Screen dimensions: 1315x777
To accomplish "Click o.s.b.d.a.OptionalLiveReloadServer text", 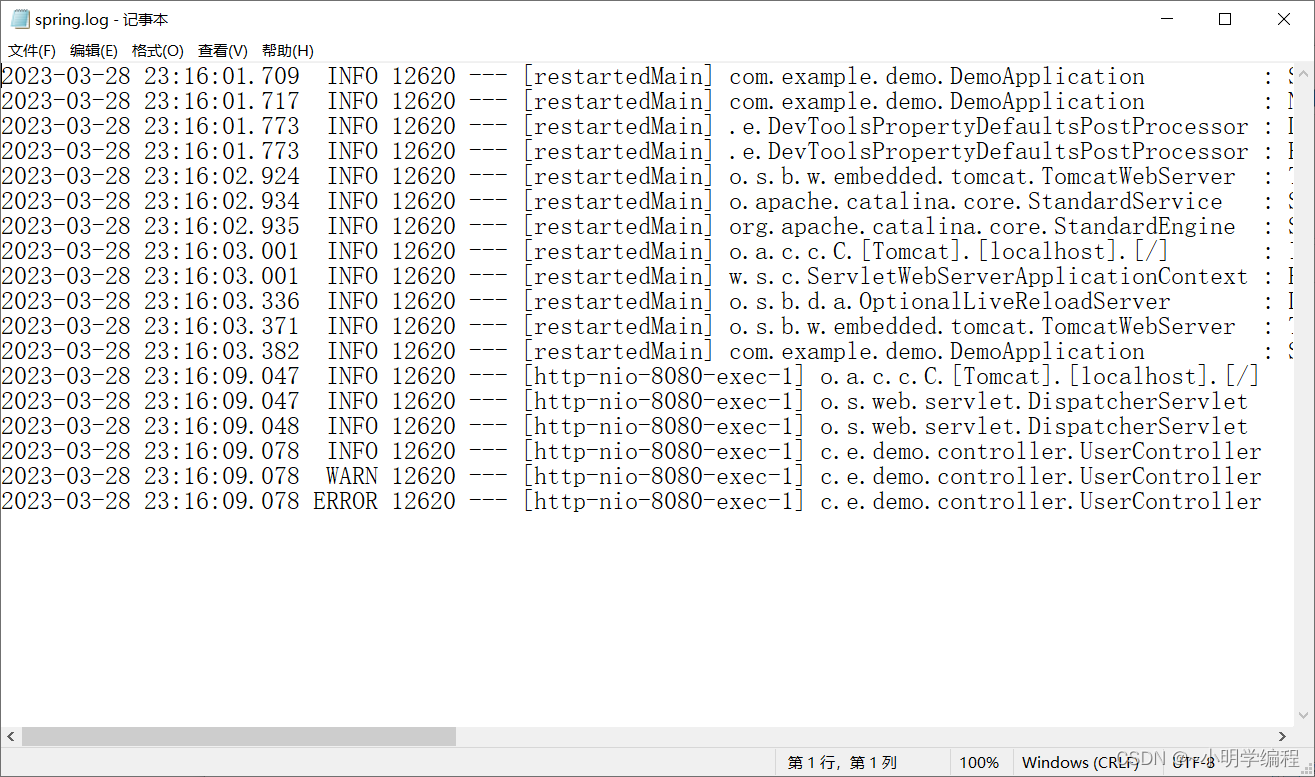I will pos(949,302).
